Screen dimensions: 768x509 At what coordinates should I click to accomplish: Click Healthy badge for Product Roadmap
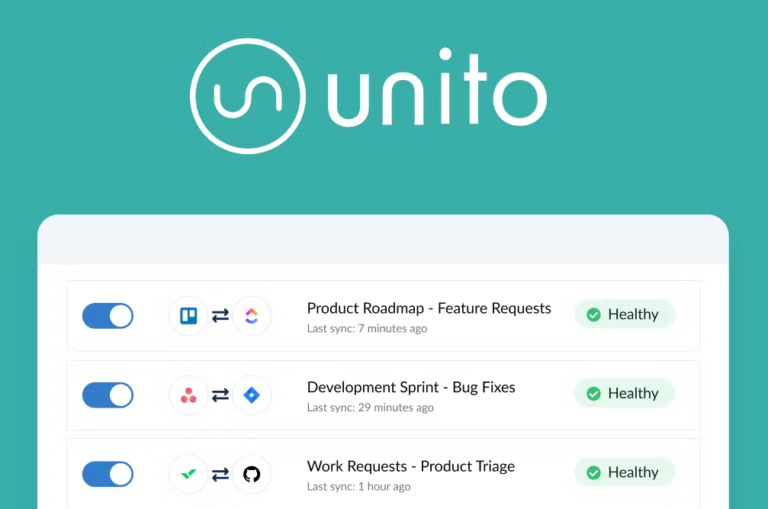coord(624,314)
